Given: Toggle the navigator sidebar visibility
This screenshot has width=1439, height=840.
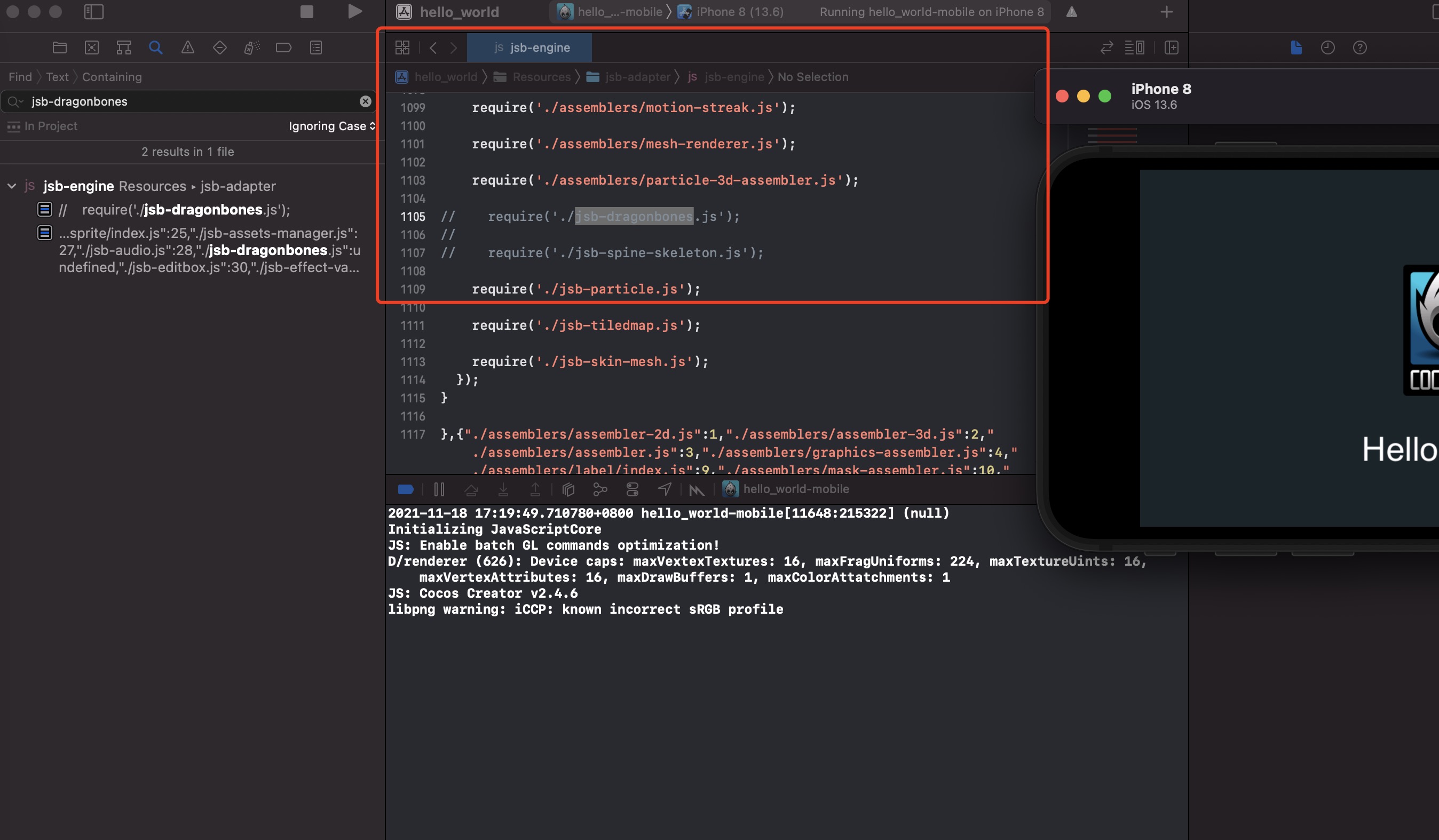Looking at the screenshot, I should (93, 12).
